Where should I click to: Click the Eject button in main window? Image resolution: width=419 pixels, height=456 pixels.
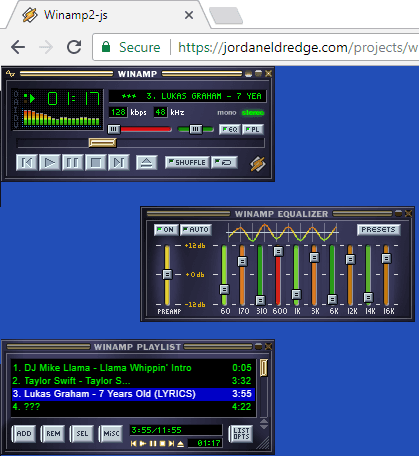tap(147, 163)
